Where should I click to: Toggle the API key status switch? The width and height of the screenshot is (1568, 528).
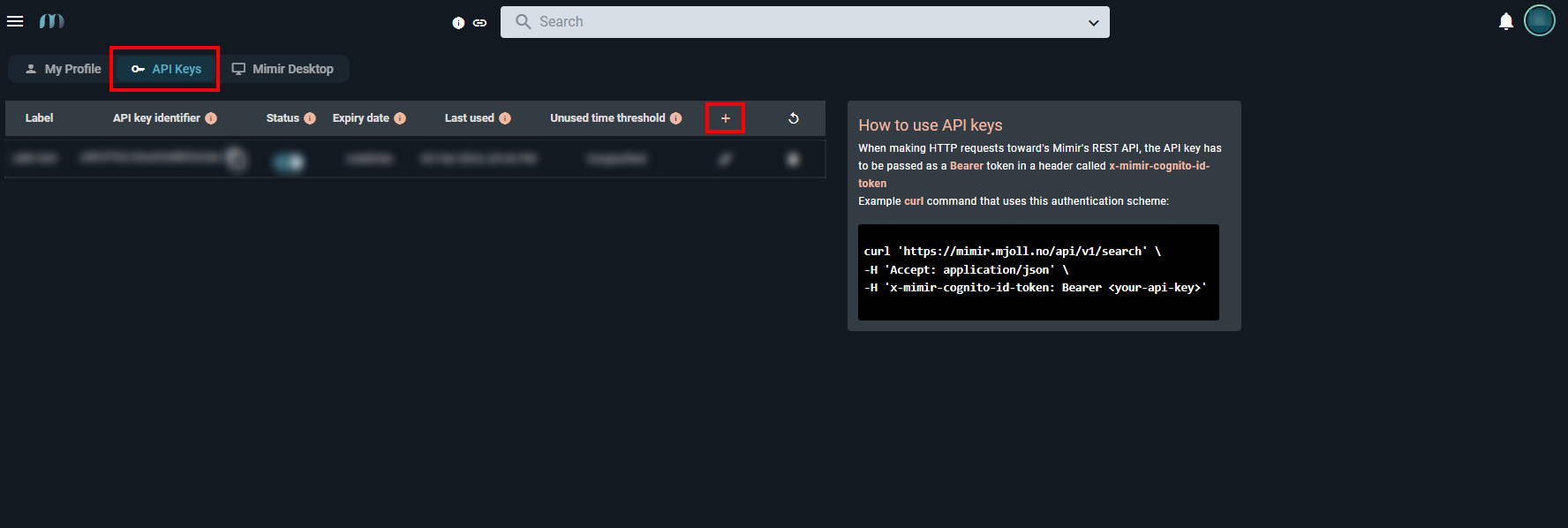click(289, 161)
